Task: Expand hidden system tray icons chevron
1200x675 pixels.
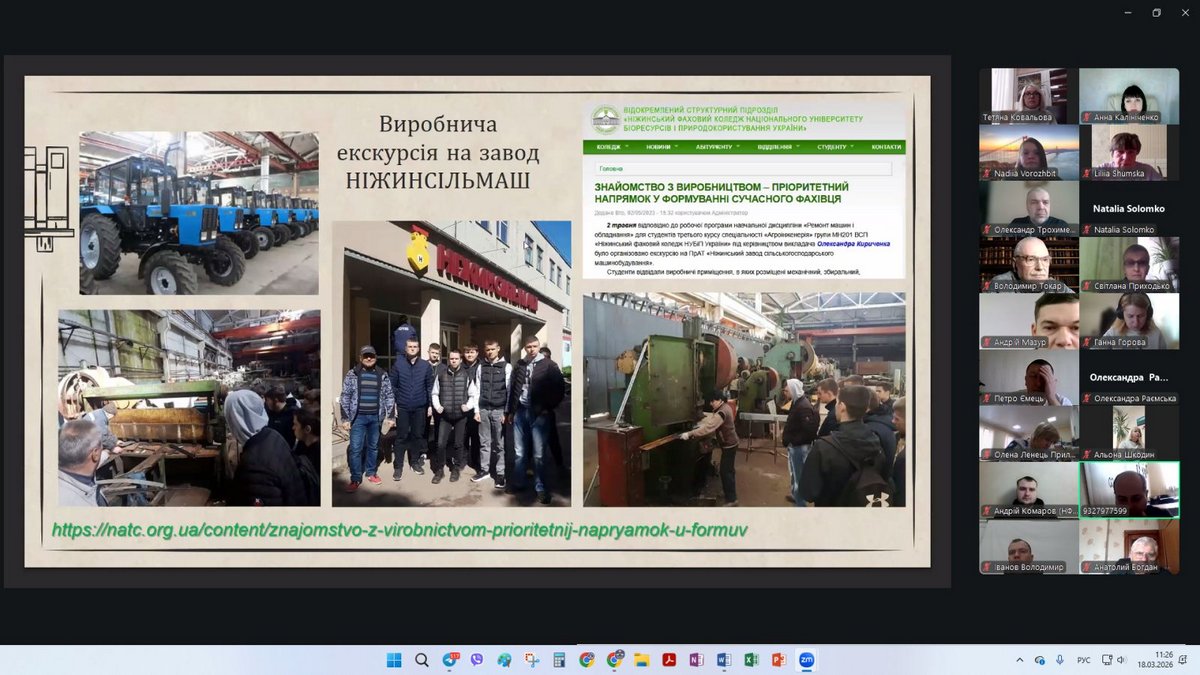Action: (x=1019, y=660)
